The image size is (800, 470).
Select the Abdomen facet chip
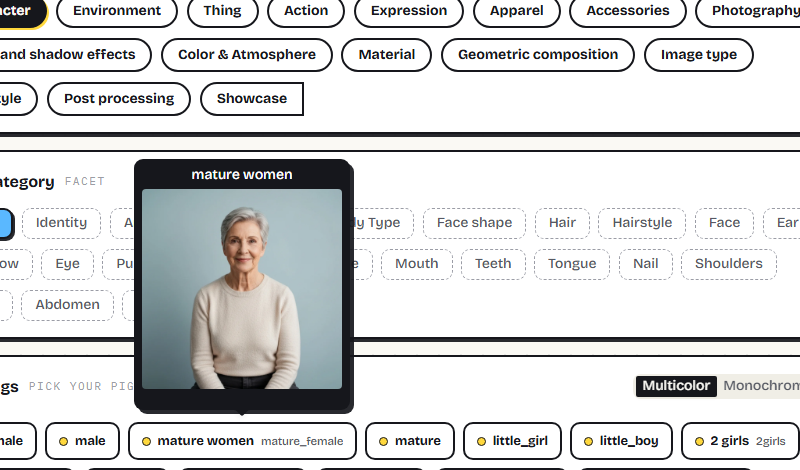pyautogui.click(x=67, y=305)
